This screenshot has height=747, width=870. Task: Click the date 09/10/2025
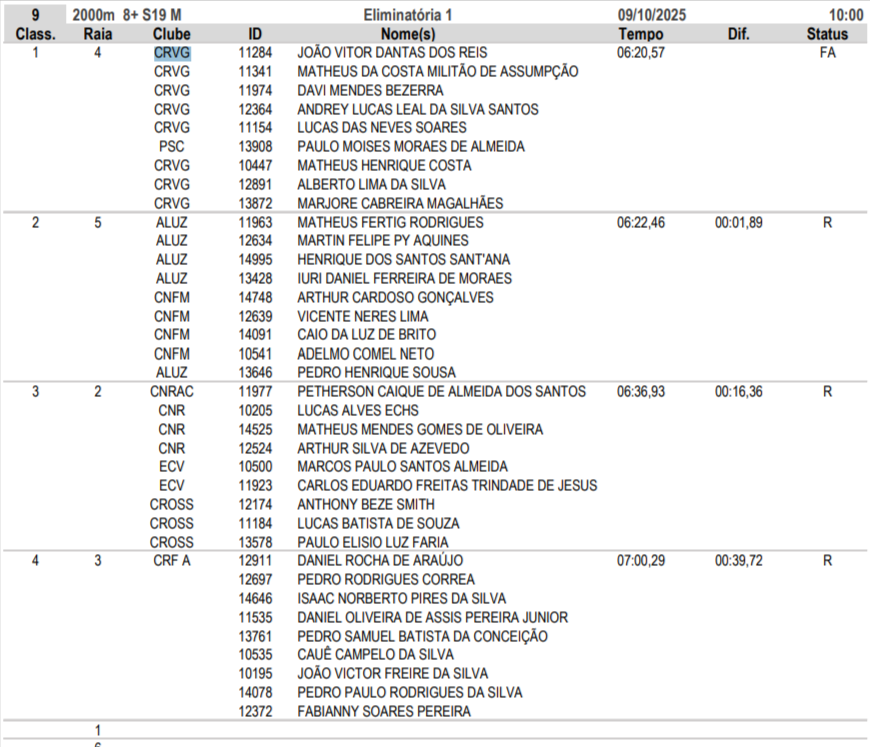(658, 15)
